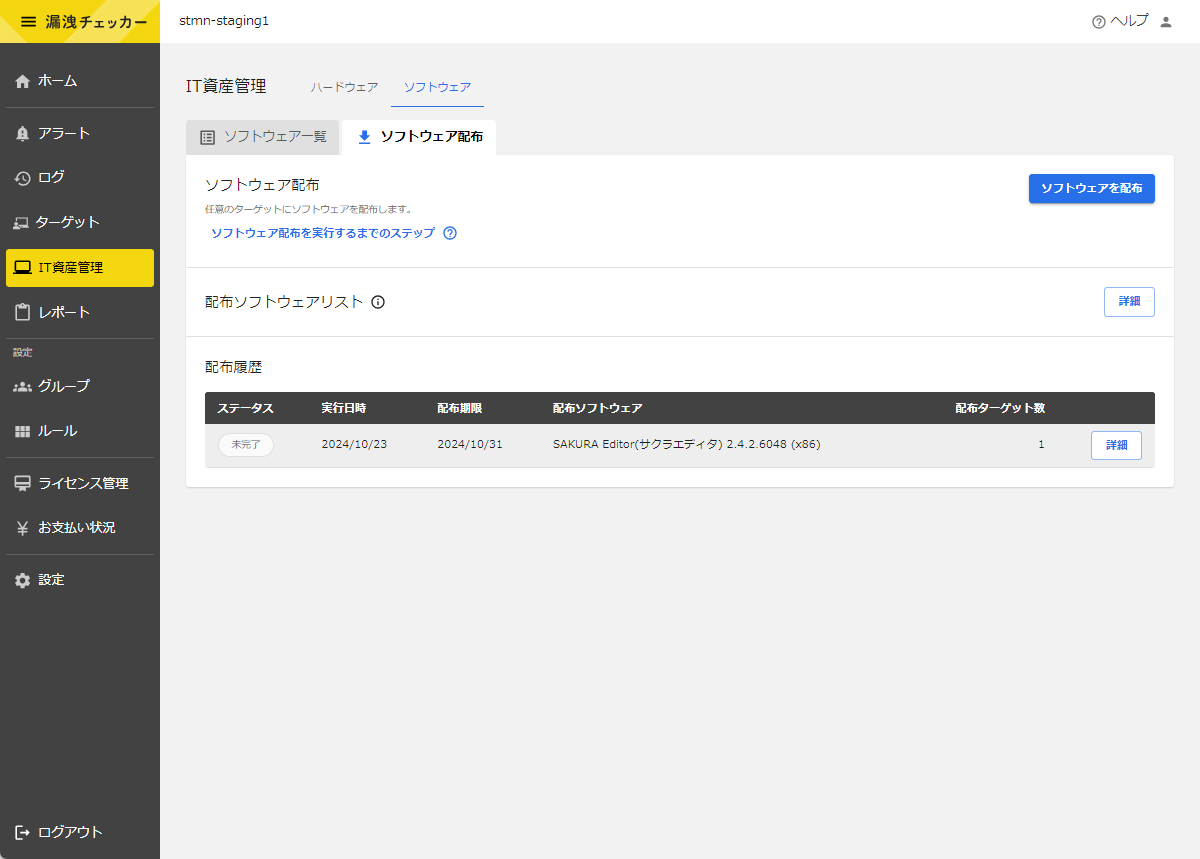Switch to ハードウェア tab
The height and width of the screenshot is (859, 1200).
tap(344, 87)
